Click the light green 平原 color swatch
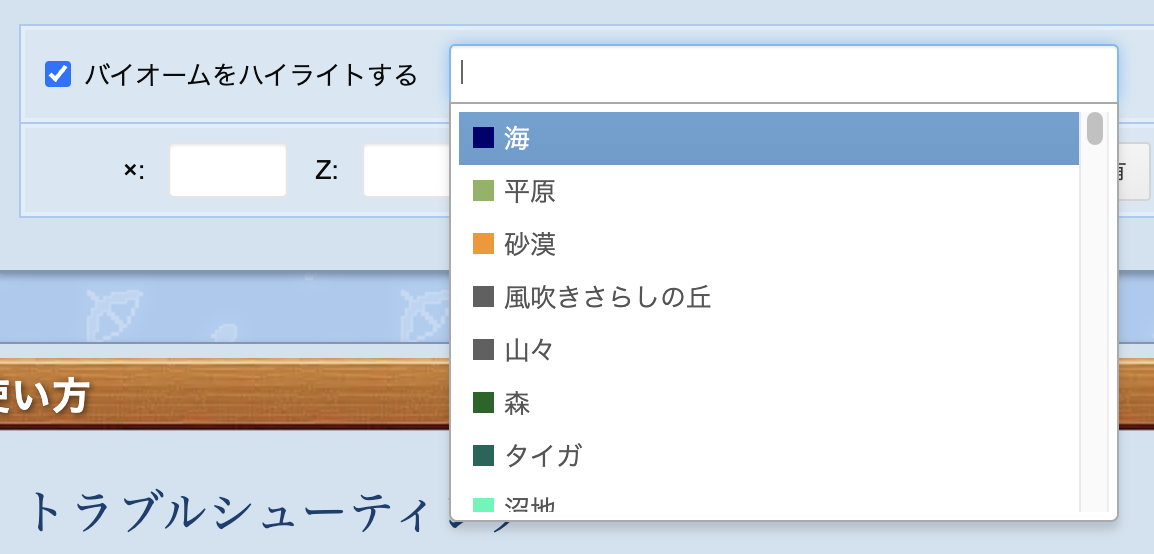The height and width of the screenshot is (554, 1154). (x=484, y=191)
